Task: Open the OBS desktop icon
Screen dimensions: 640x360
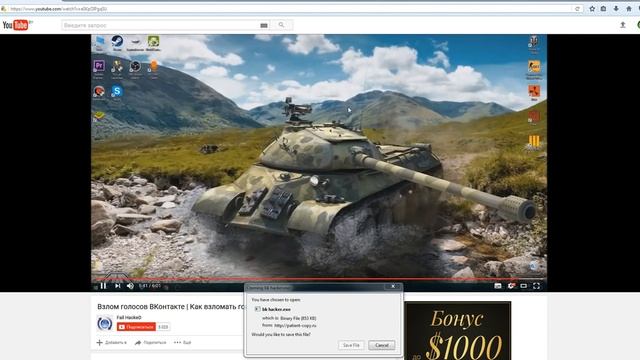Action: click(135, 67)
